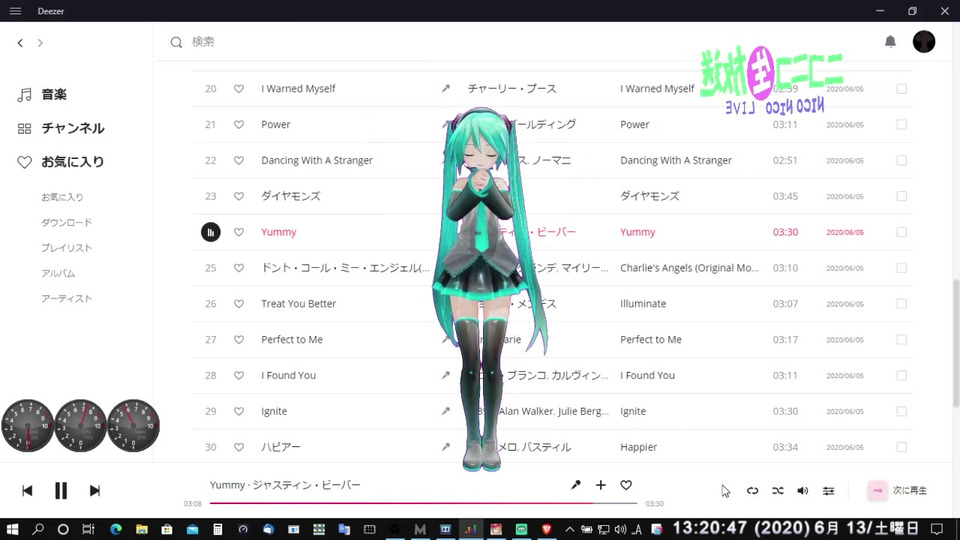960x540 pixels.
Task: Click the search field 検索
Action: click(203, 42)
